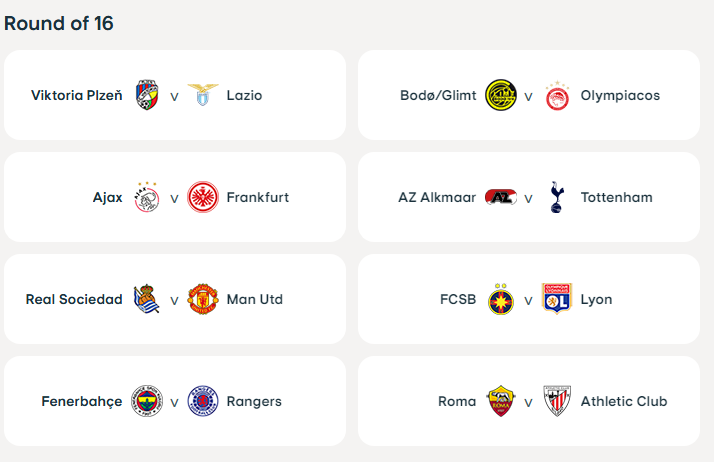Click the Tottenham cockerel crest
The width and height of the screenshot is (714, 462).
(x=557, y=198)
